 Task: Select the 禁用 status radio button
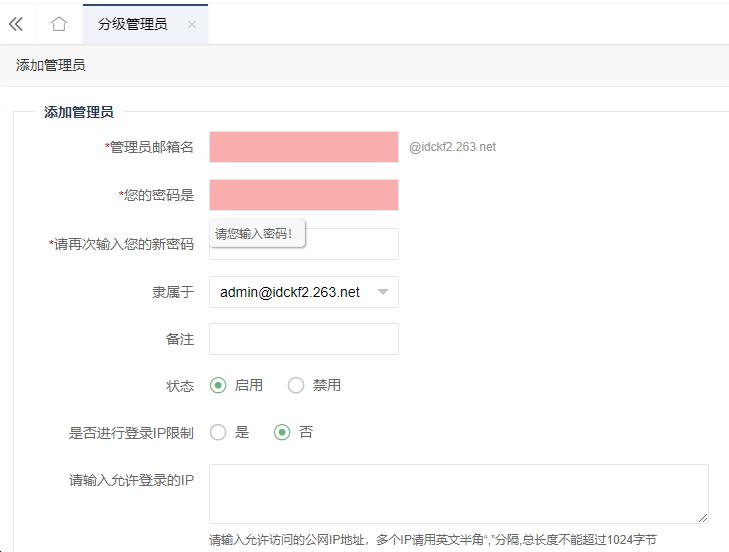click(x=296, y=385)
